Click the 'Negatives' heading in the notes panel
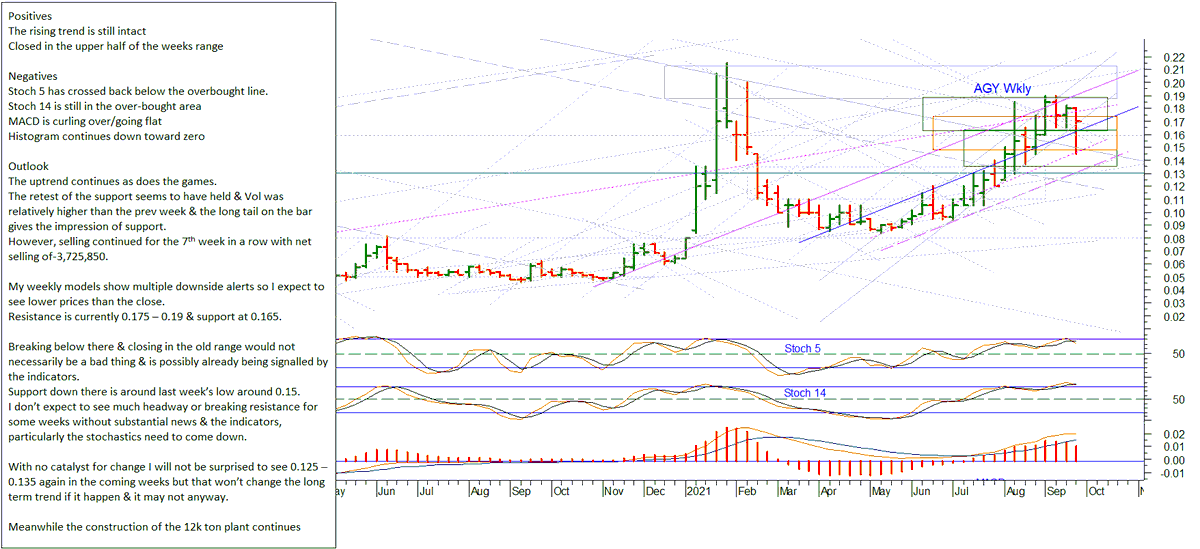Image resolution: width=1200 pixels, height=549 pixels. click(32, 76)
